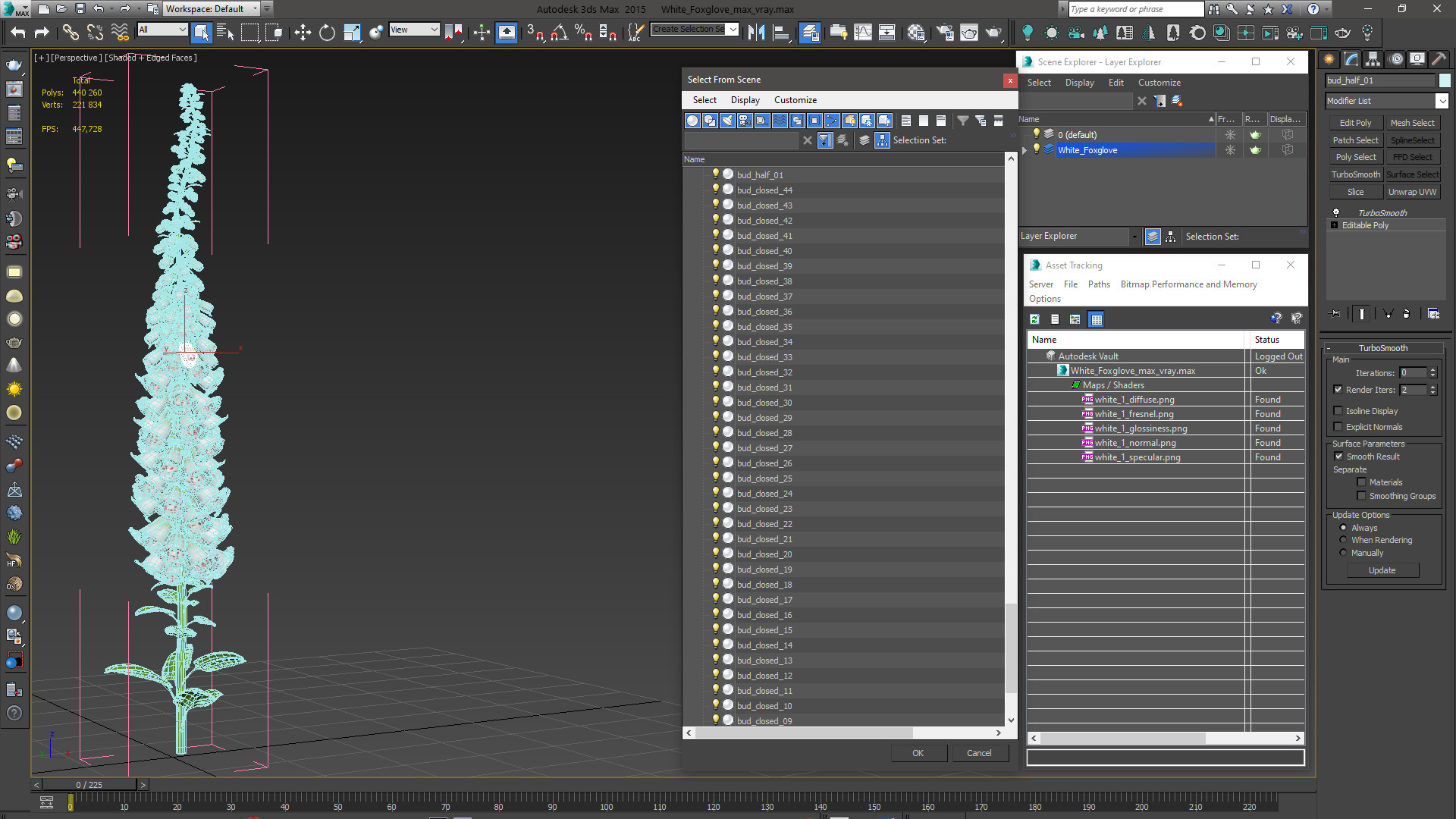This screenshot has height=819, width=1456.
Task: Click the TurboSmooth modifier button
Action: pos(1355,174)
